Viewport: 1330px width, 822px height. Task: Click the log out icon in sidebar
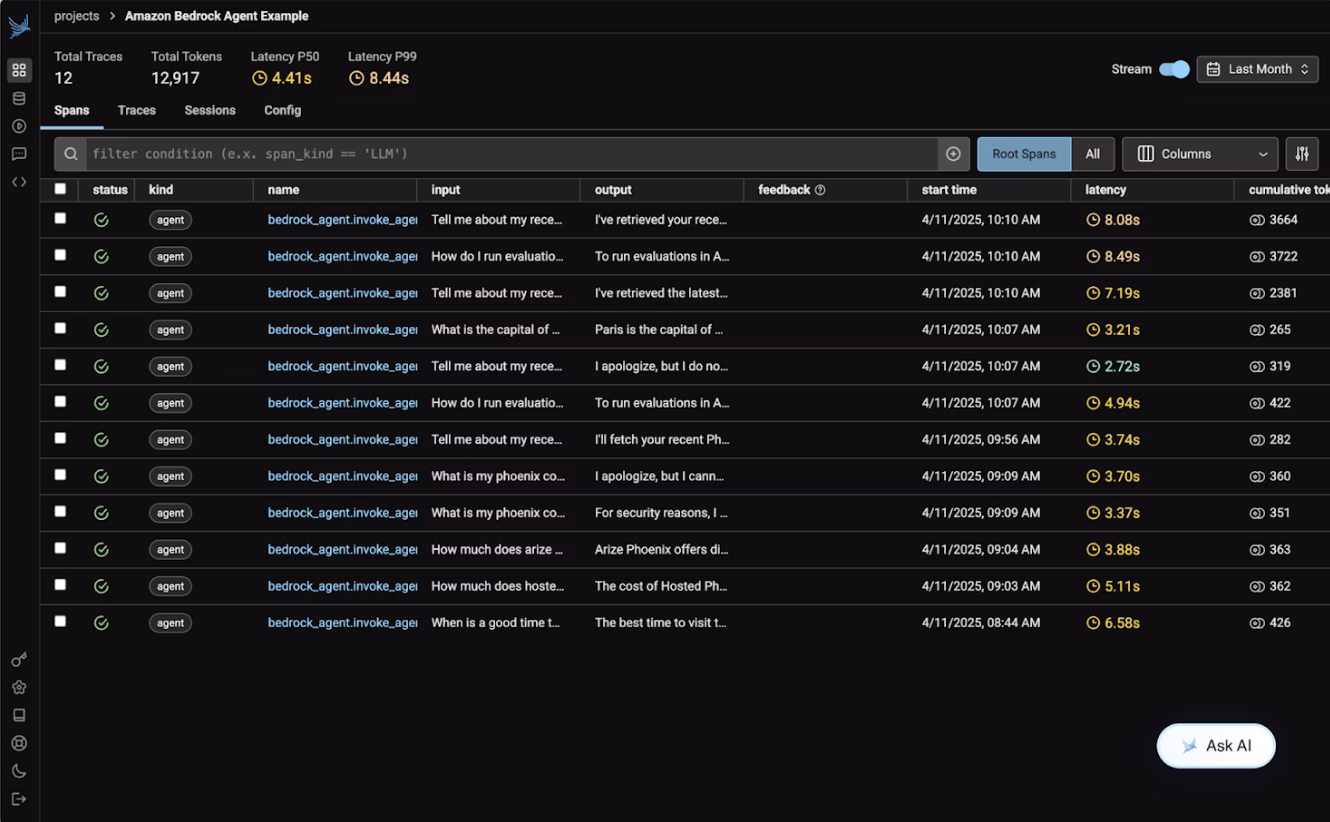[19, 799]
